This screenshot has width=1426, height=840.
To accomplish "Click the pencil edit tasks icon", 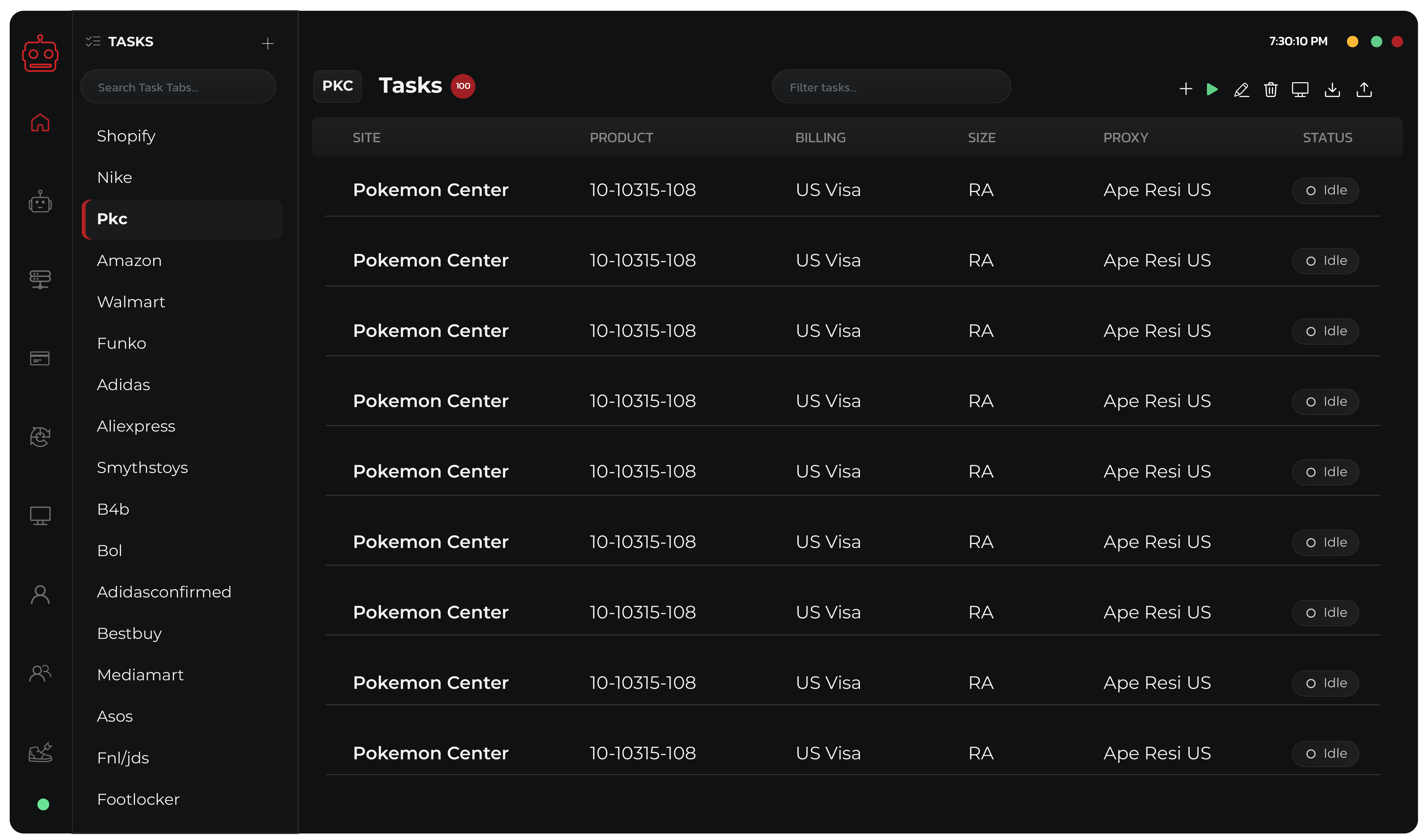I will [1241, 90].
